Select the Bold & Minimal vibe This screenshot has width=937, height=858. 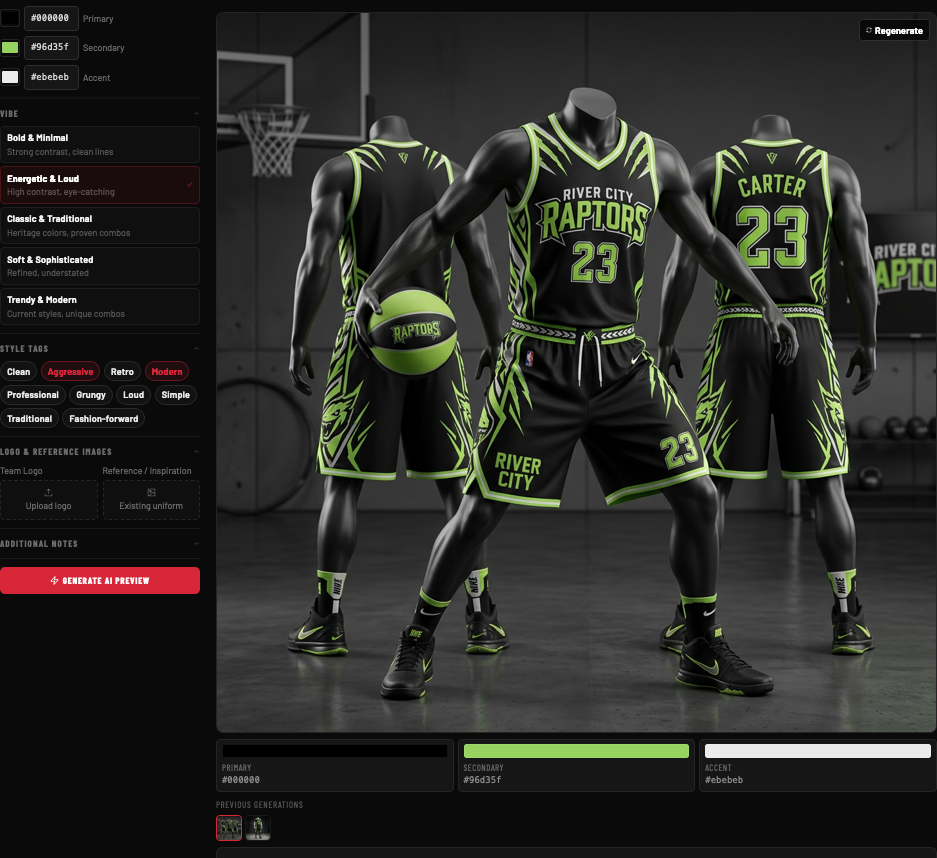[x=100, y=145]
